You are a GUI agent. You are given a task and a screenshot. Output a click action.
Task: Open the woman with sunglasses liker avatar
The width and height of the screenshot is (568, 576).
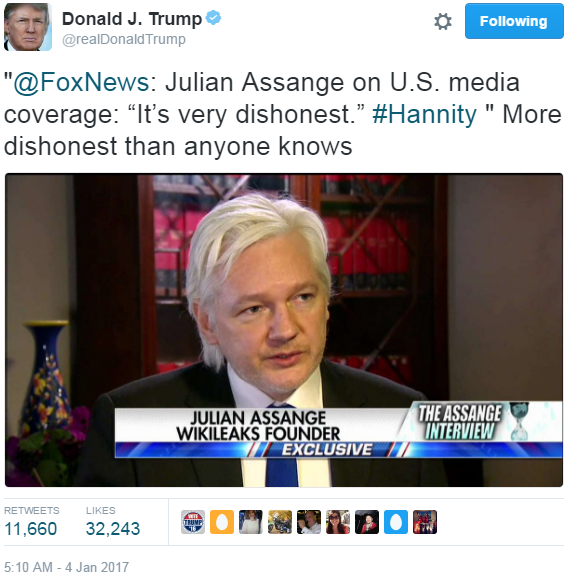338,522
